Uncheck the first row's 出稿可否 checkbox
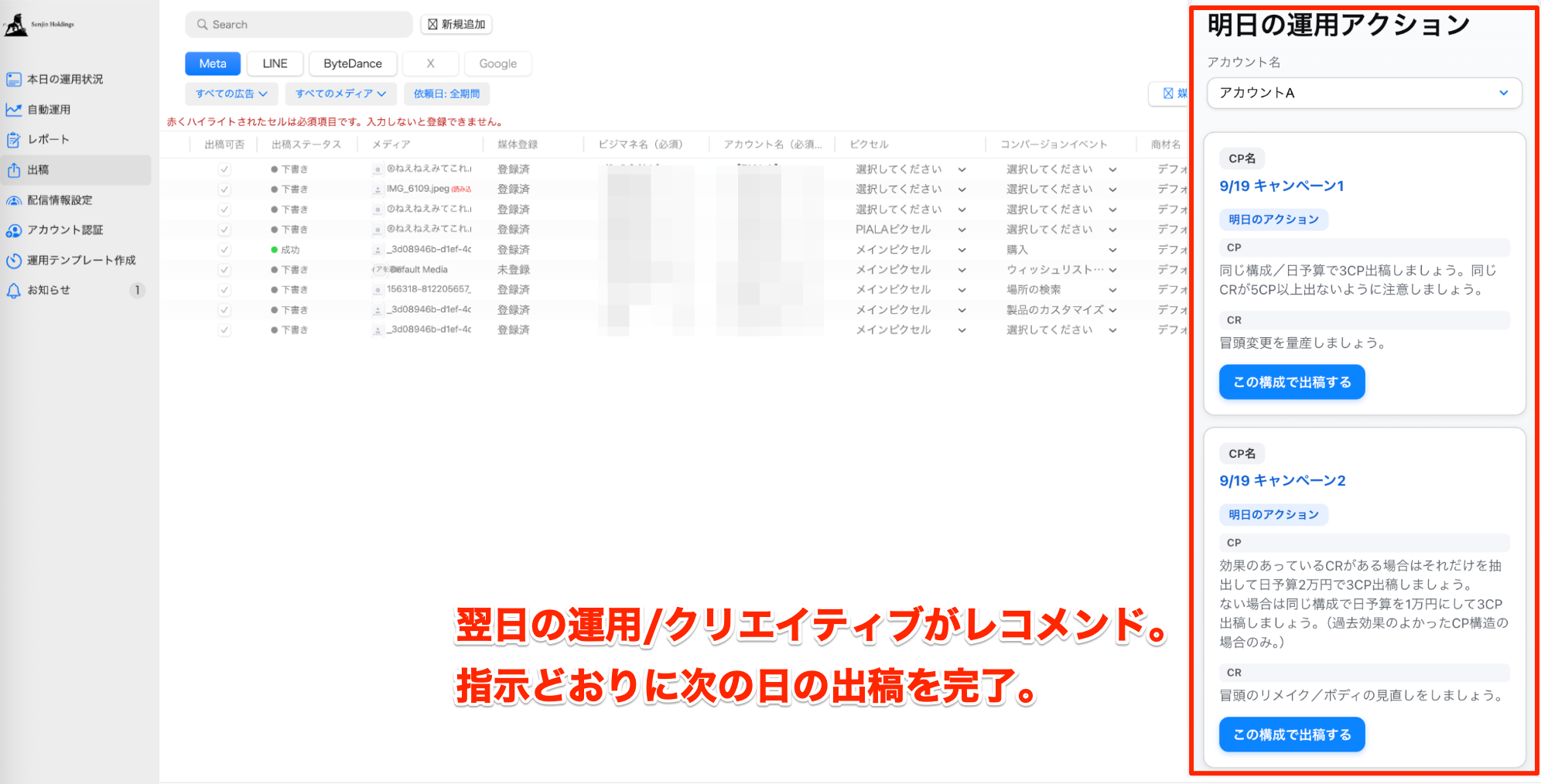This screenshot has height=784, width=1541. (x=224, y=169)
